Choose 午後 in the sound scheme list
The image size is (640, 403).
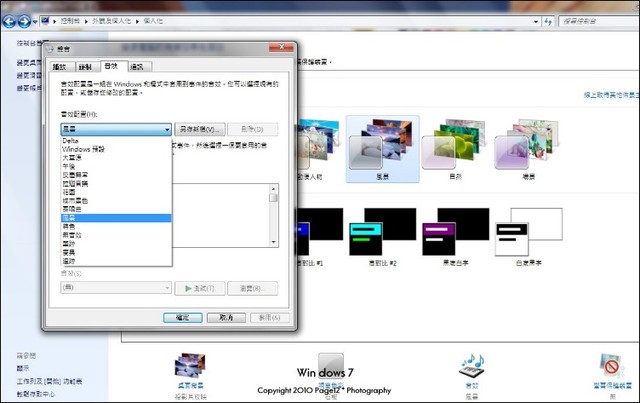pyautogui.click(x=116, y=166)
